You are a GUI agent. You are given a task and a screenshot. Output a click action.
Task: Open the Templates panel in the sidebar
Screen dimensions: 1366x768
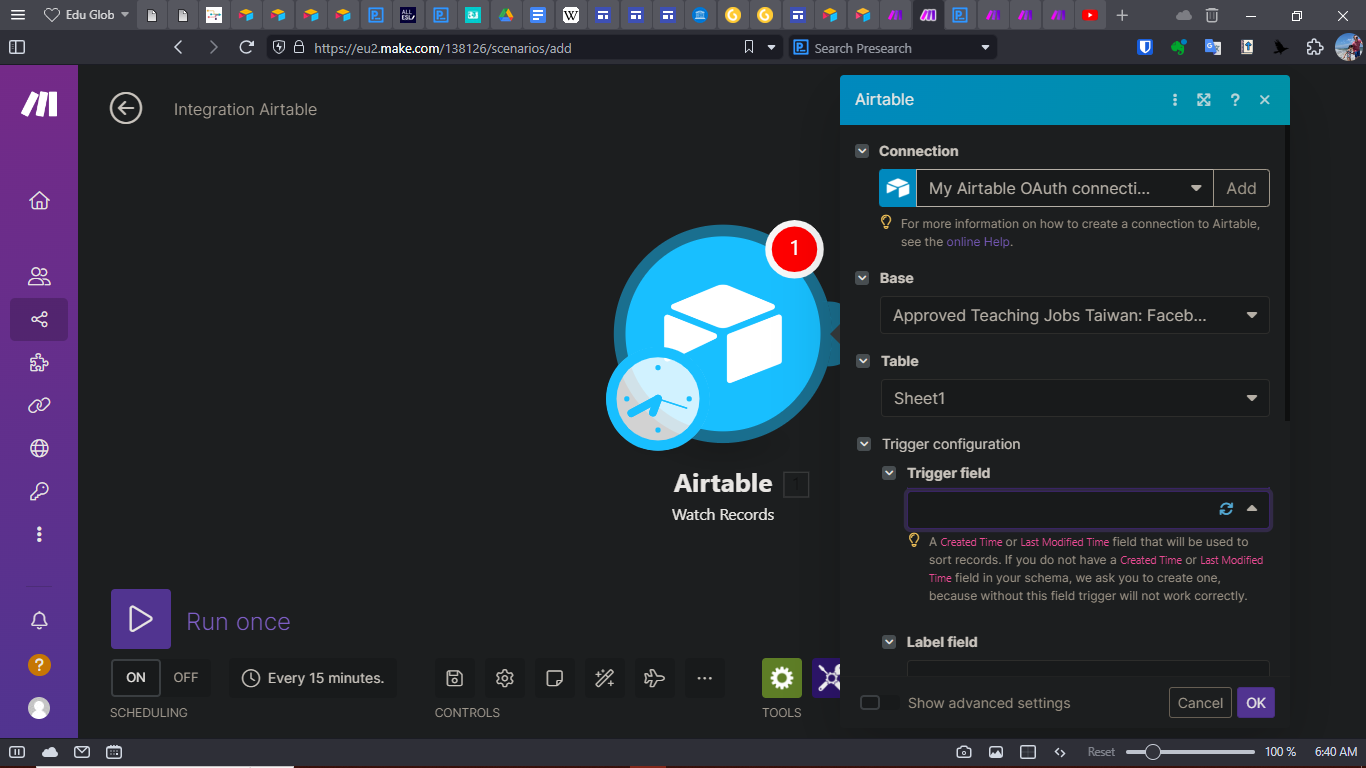click(39, 362)
